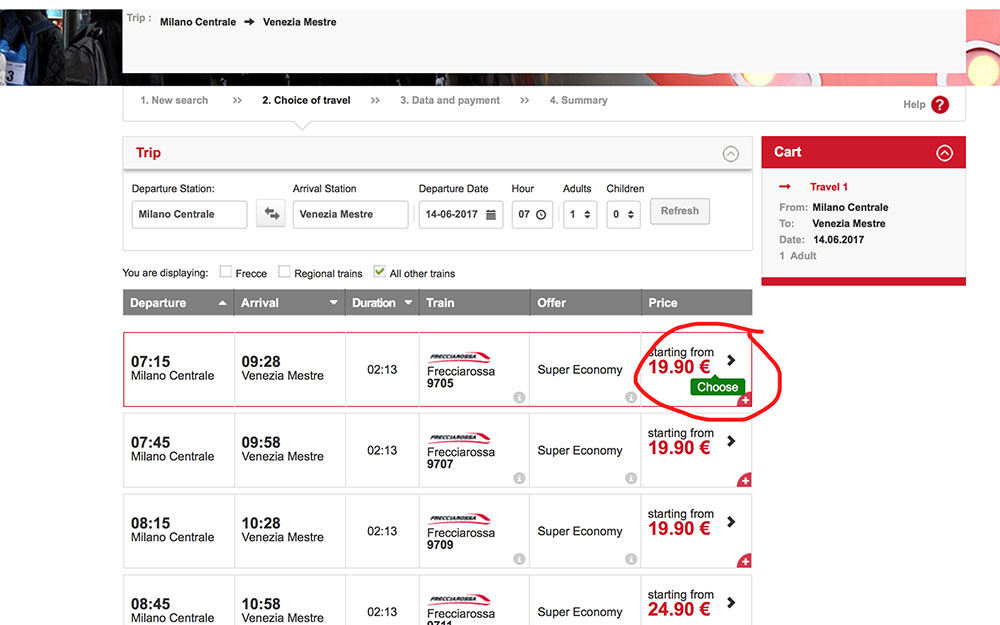
Task: Open offer info icon for 07:15 train
Action: [631, 397]
